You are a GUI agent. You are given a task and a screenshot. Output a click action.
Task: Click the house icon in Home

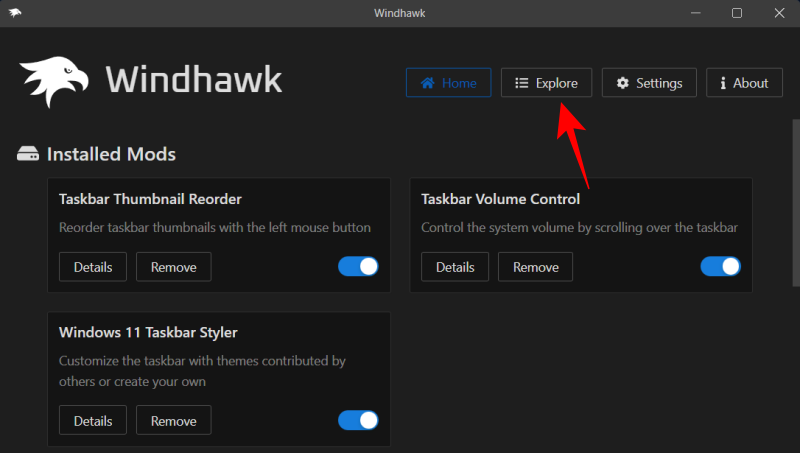[x=428, y=83]
